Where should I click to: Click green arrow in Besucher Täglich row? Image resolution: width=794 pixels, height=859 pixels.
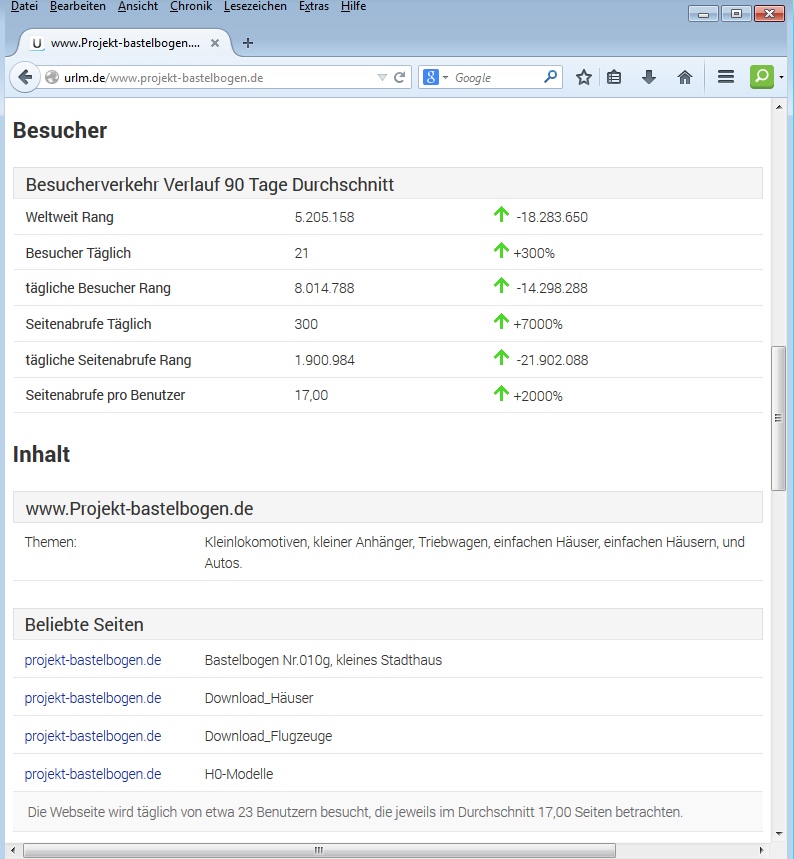pos(501,250)
